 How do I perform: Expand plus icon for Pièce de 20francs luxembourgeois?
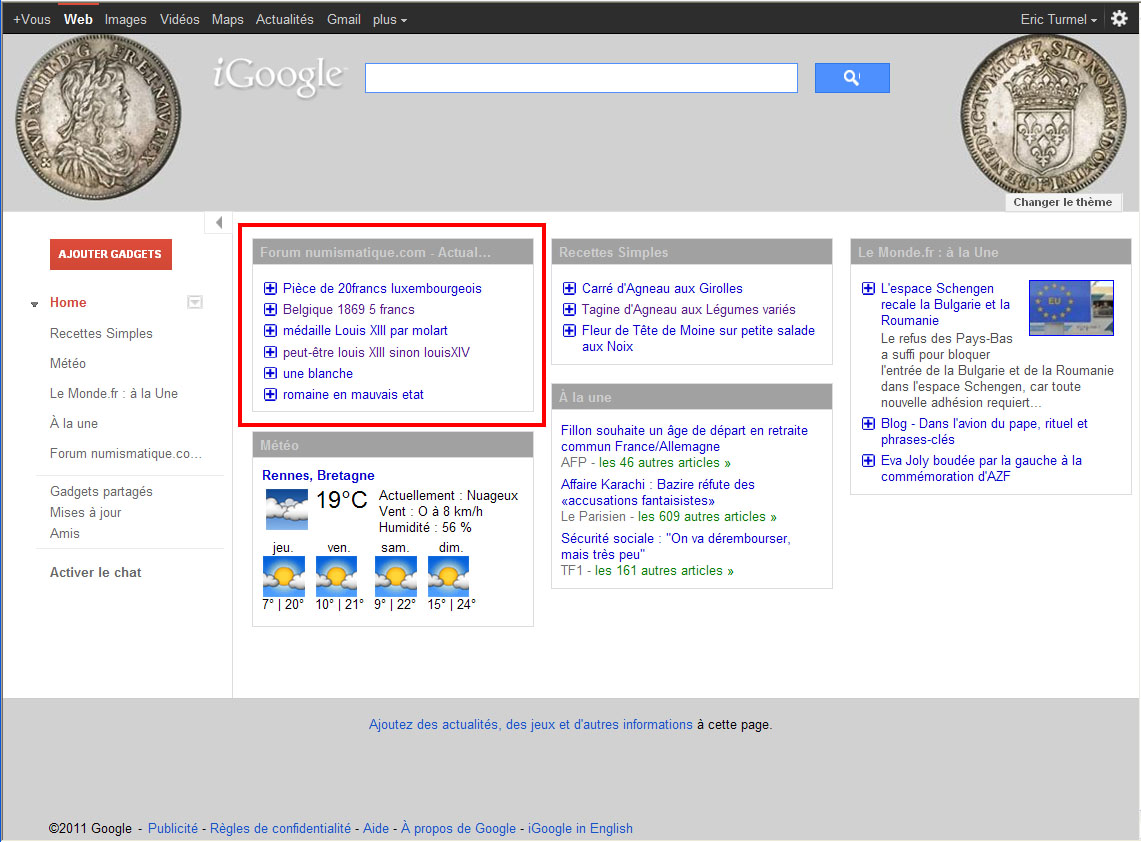270,288
